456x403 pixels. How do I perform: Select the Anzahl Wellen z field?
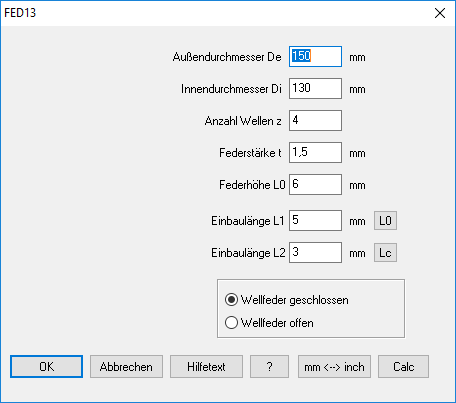click(x=315, y=121)
